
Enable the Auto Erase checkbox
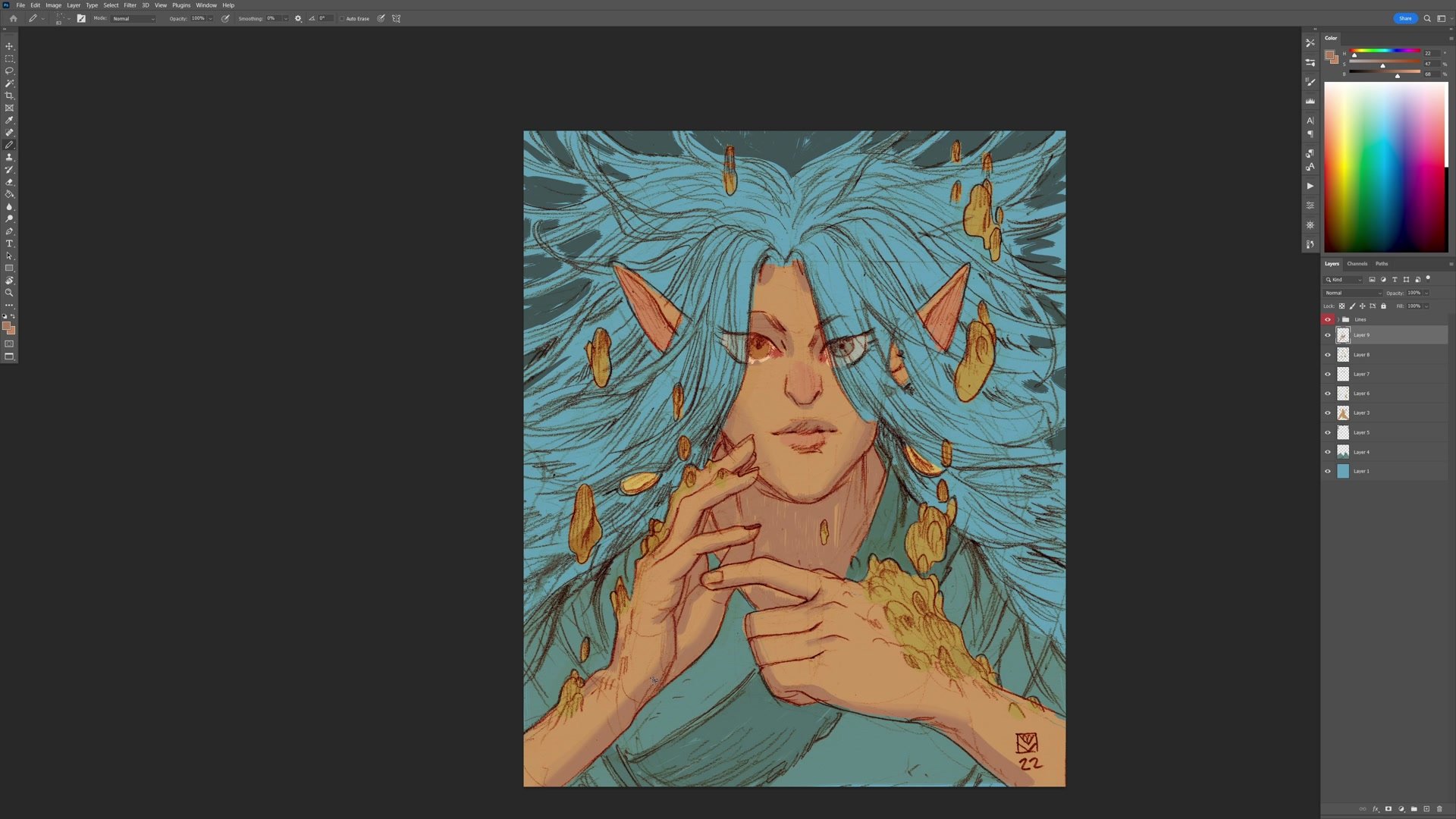[x=342, y=18]
